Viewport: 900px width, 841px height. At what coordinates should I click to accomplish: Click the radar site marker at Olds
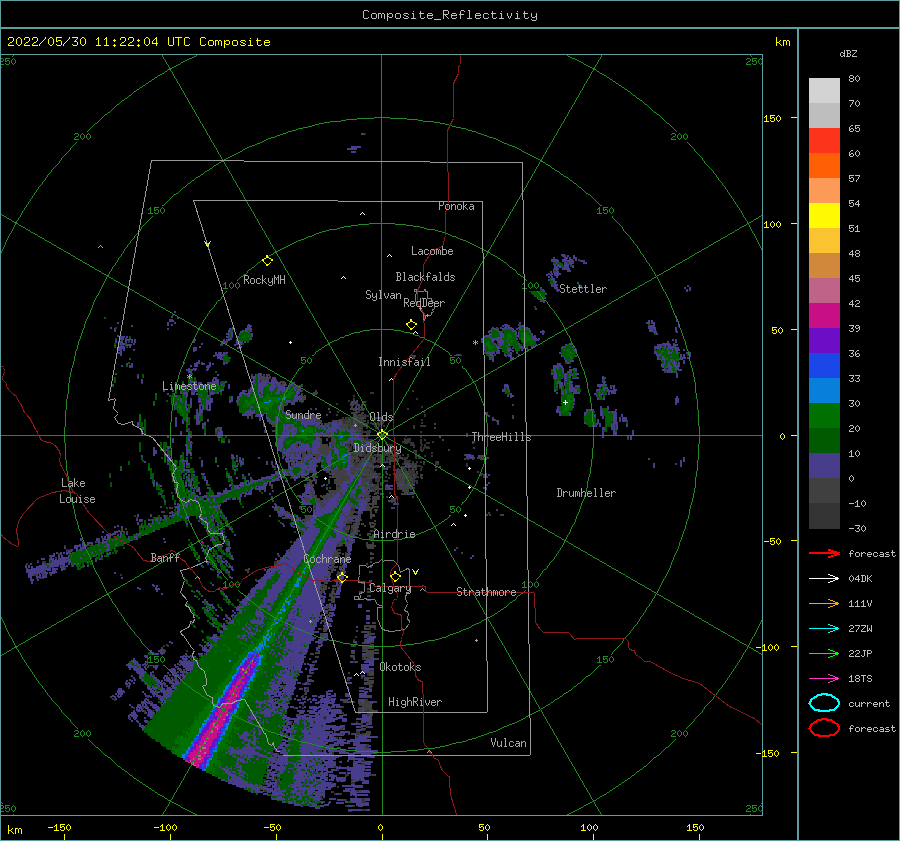pyautogui.click(x=382, y=435)
